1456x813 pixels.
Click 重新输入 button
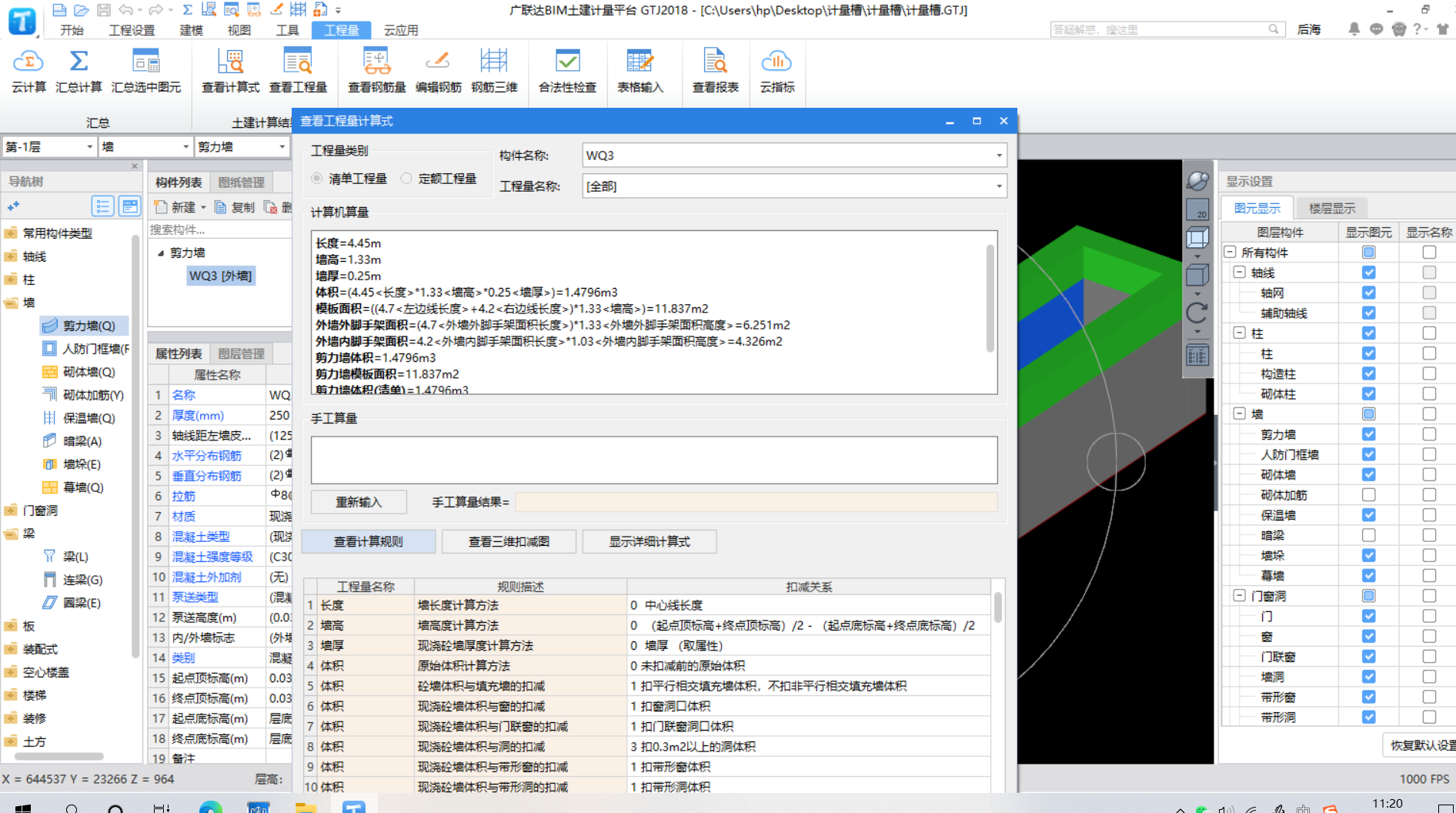359,502
